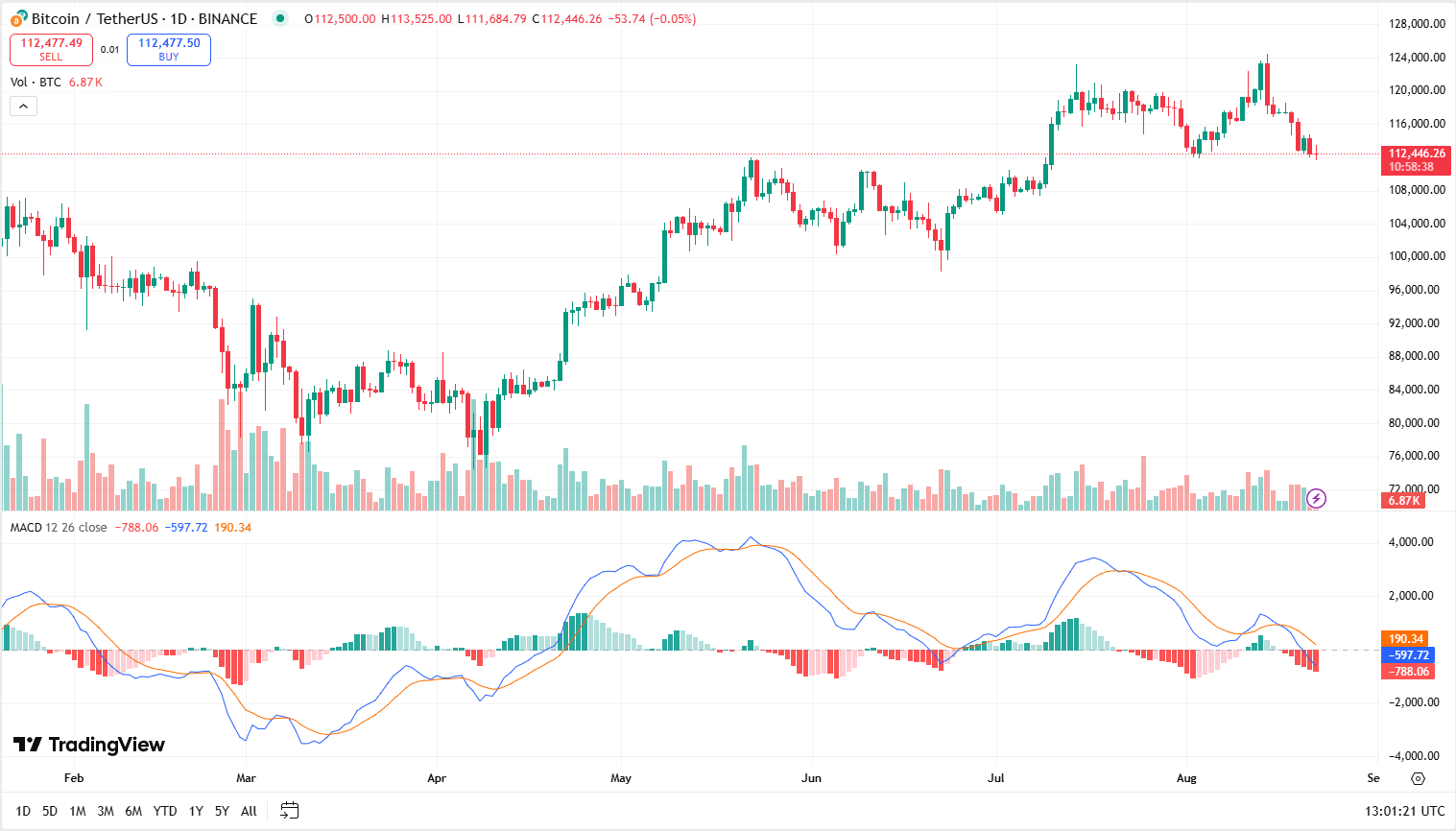This screenshot has height=831, width=1456.
Task: Click the MACD signal value tag 190.34
Action: [1405, 638]
